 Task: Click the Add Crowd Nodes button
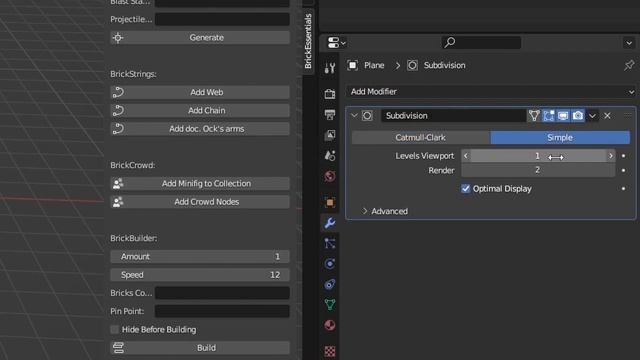click(200, 202)
